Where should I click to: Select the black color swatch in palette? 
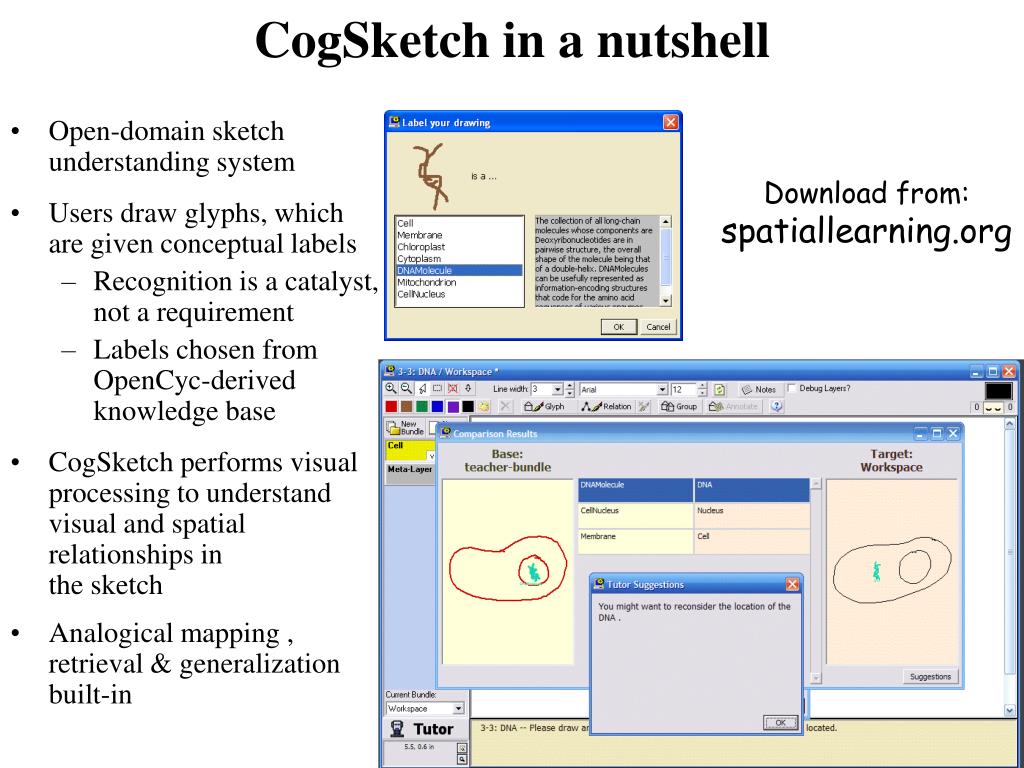(468, 406)
